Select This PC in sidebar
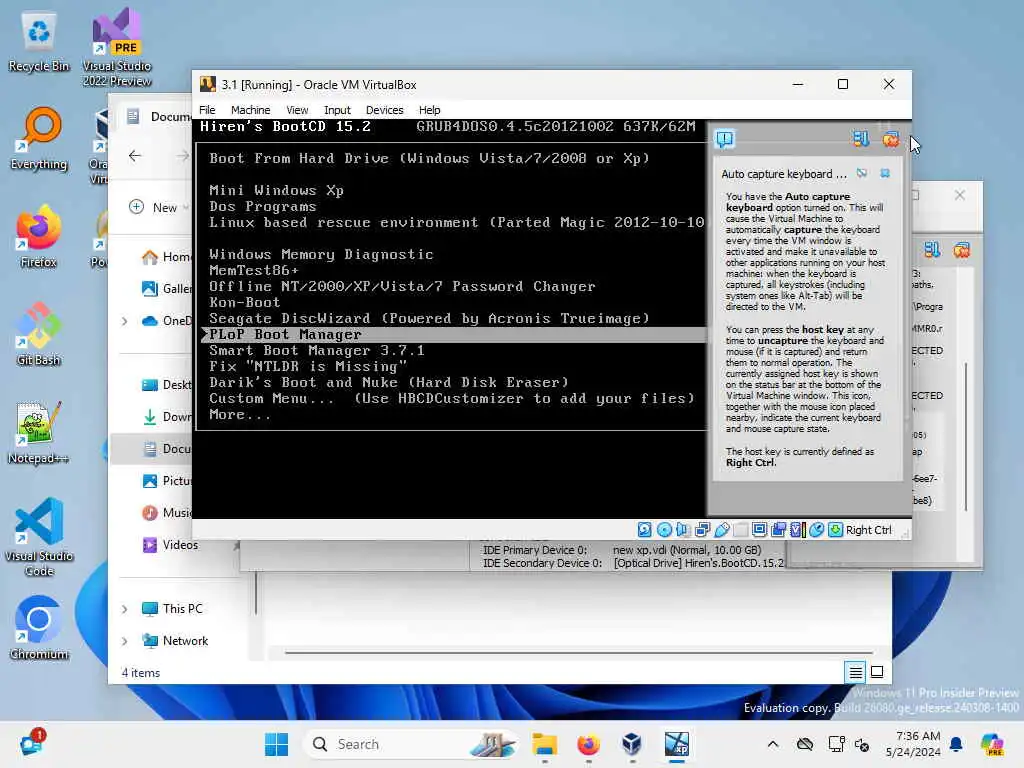 (172, 609)
